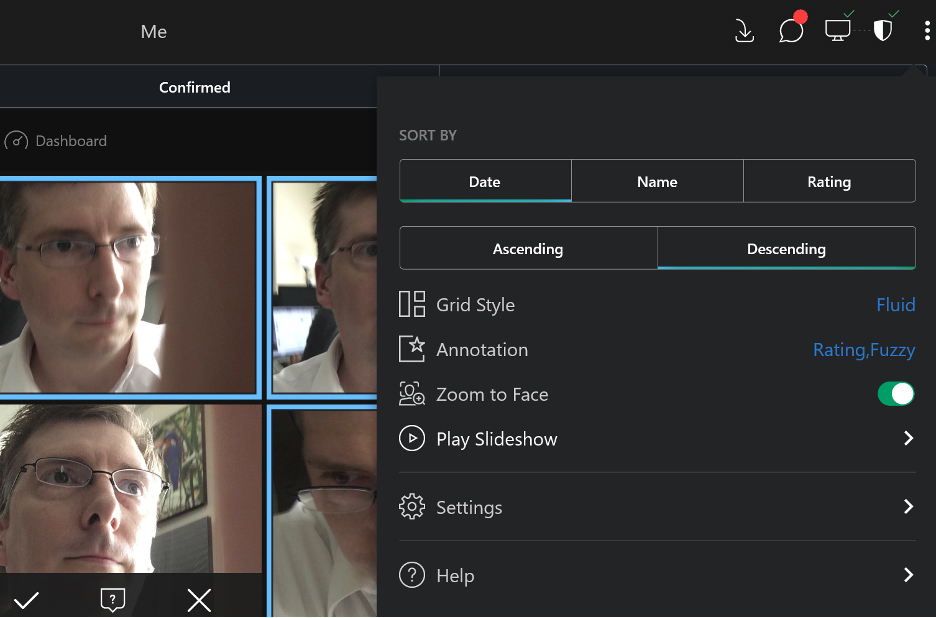The width and height of the screenshot is (936, 618).
Task: Expand the Play Slideshow options
Action: (x=908, y=438)
